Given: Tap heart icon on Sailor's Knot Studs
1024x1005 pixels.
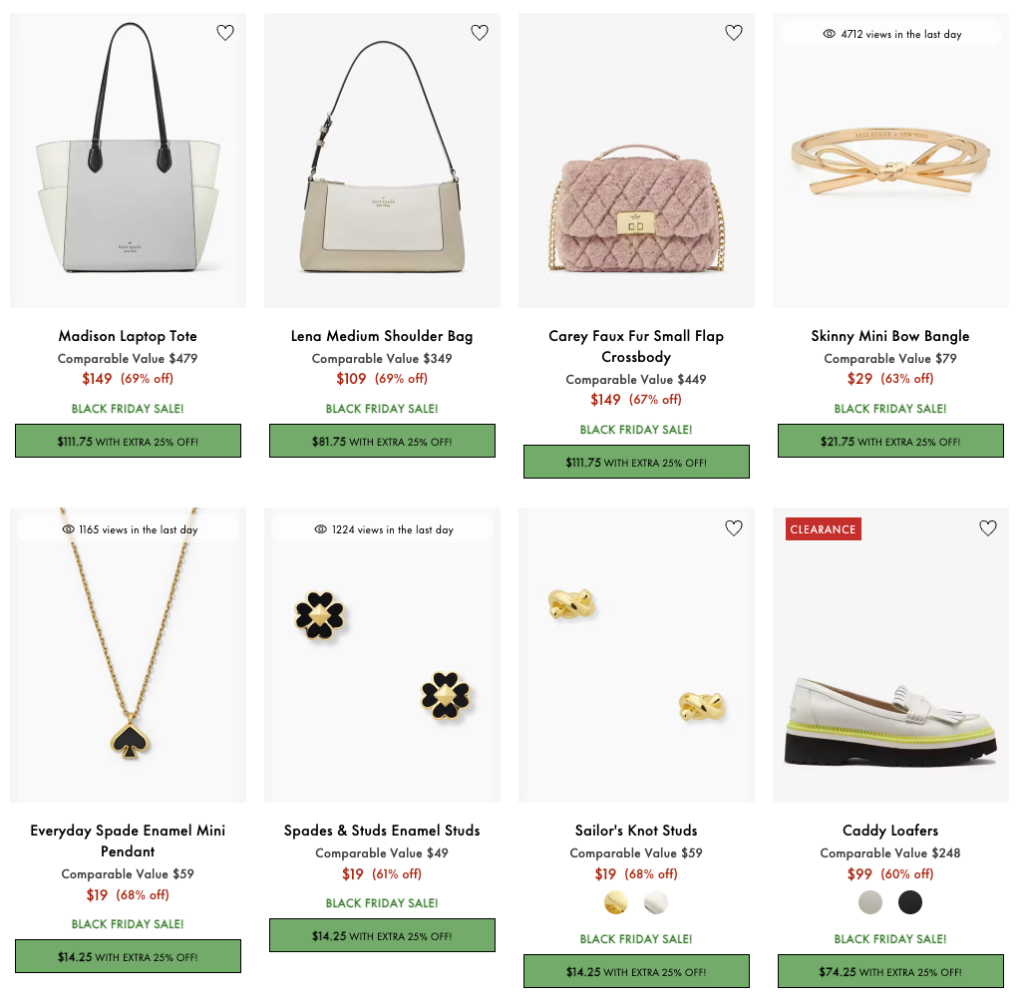Looking at the screenshot, I should (x=733, y=528).
